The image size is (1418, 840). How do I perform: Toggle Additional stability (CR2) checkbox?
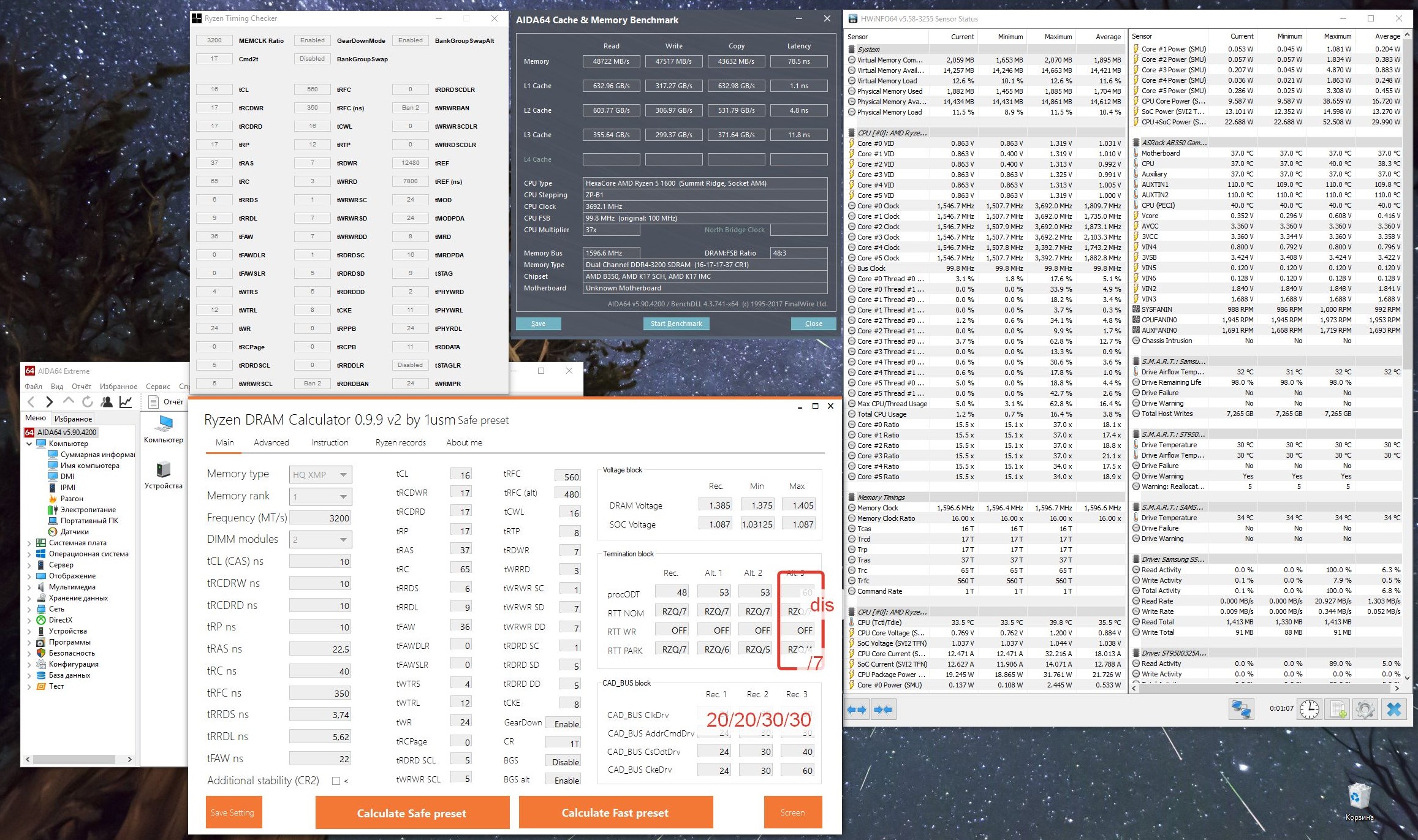(336, 781)
